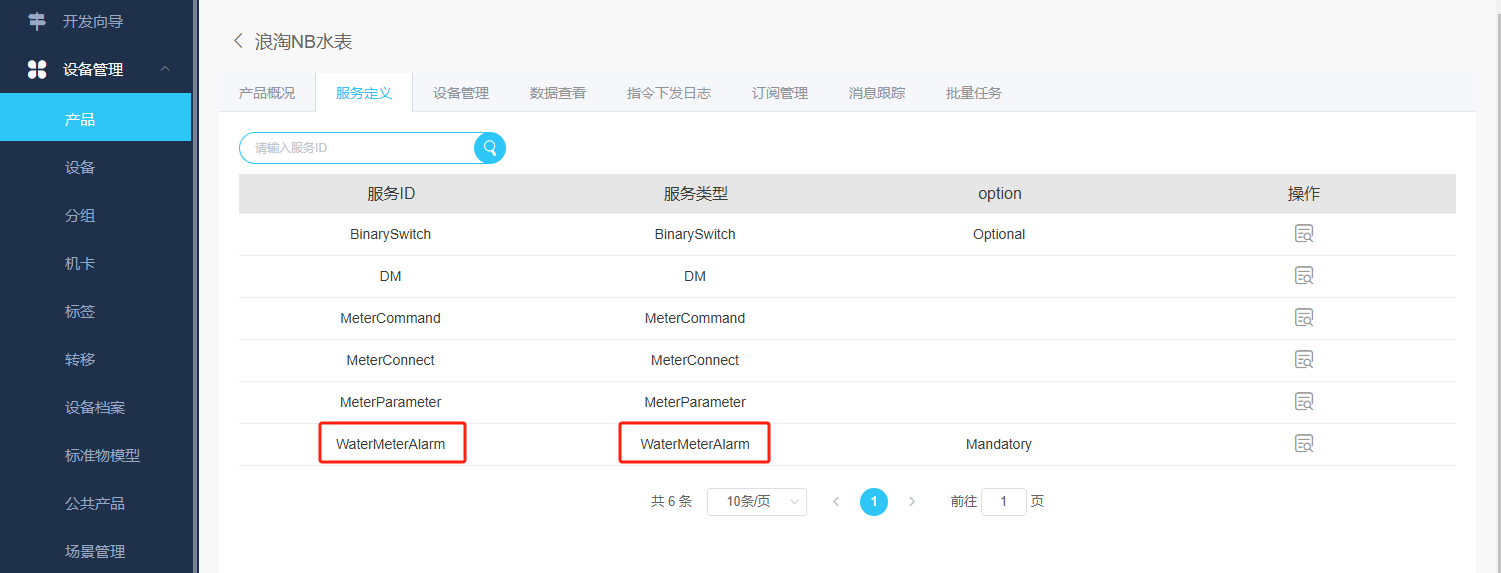1501x573 pixels.
Task: View MeterConnect service detail icon
Action: click(x=1304, y=360)
